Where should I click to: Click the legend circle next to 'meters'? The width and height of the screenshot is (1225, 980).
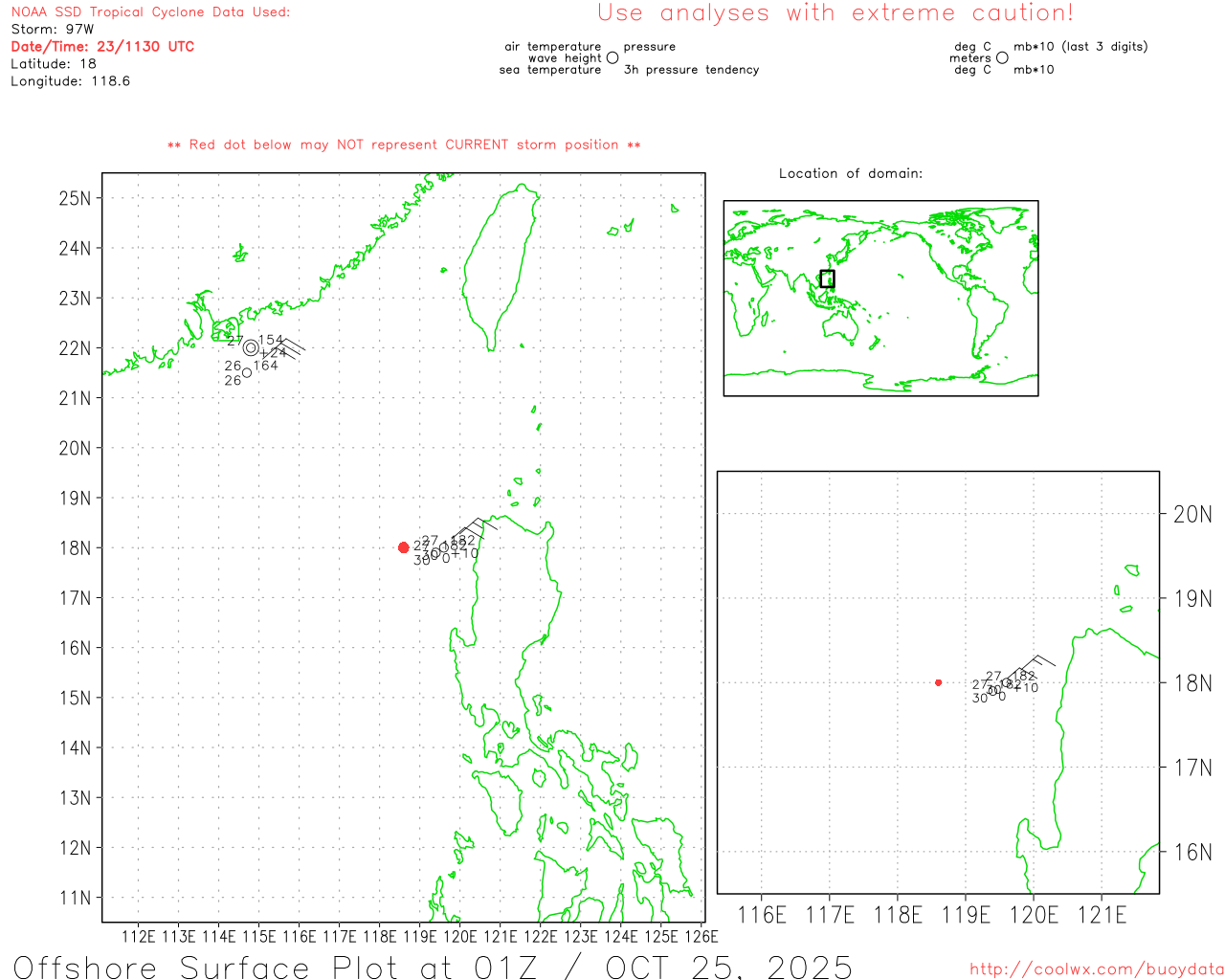1002,58
